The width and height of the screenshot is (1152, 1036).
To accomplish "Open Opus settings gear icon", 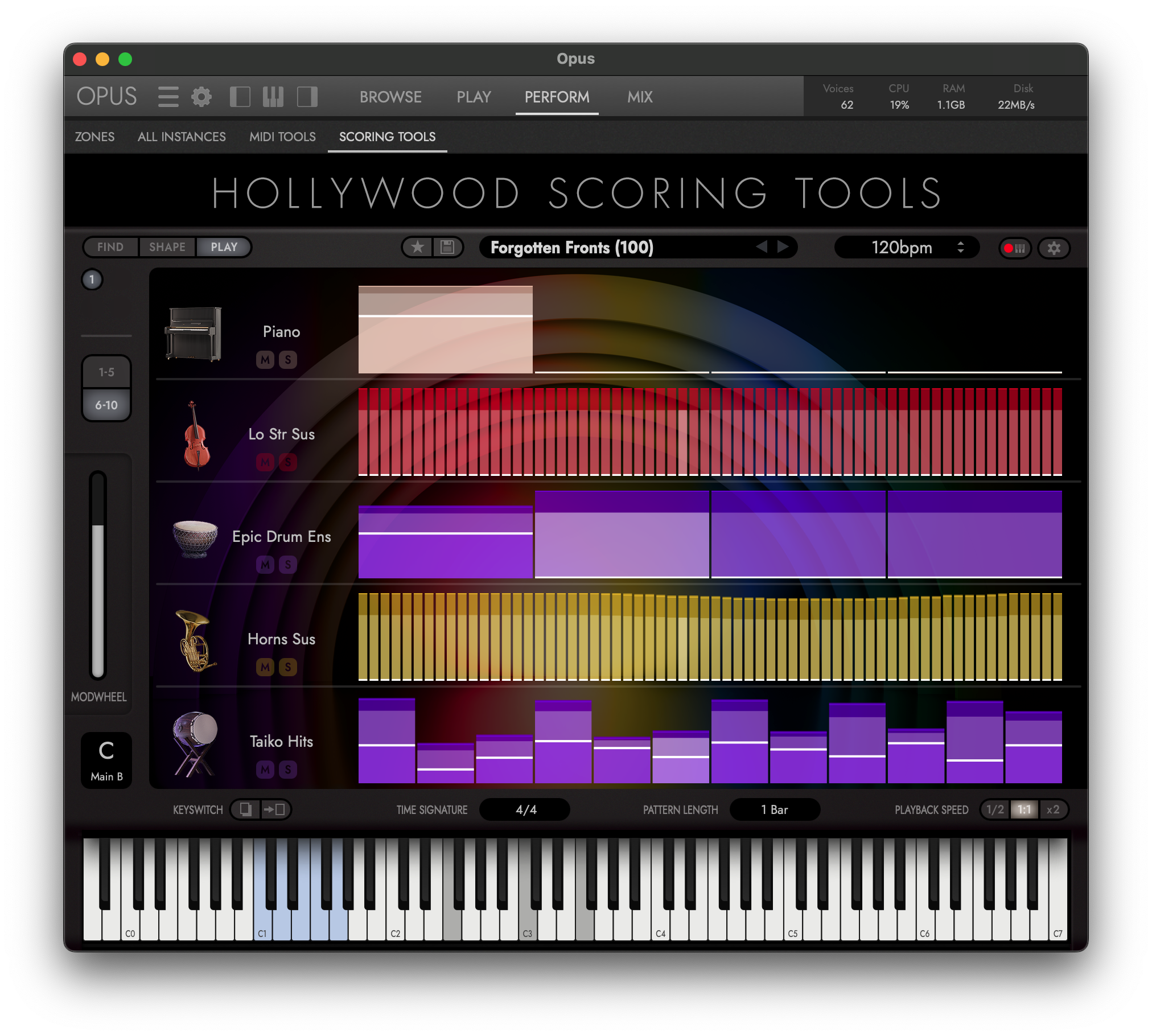I will (201, 97).
